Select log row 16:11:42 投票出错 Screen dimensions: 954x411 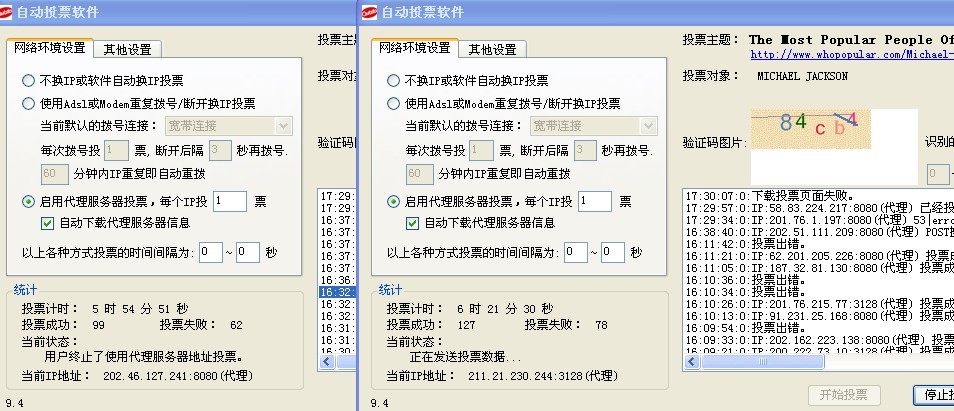(x=818, y=244)
